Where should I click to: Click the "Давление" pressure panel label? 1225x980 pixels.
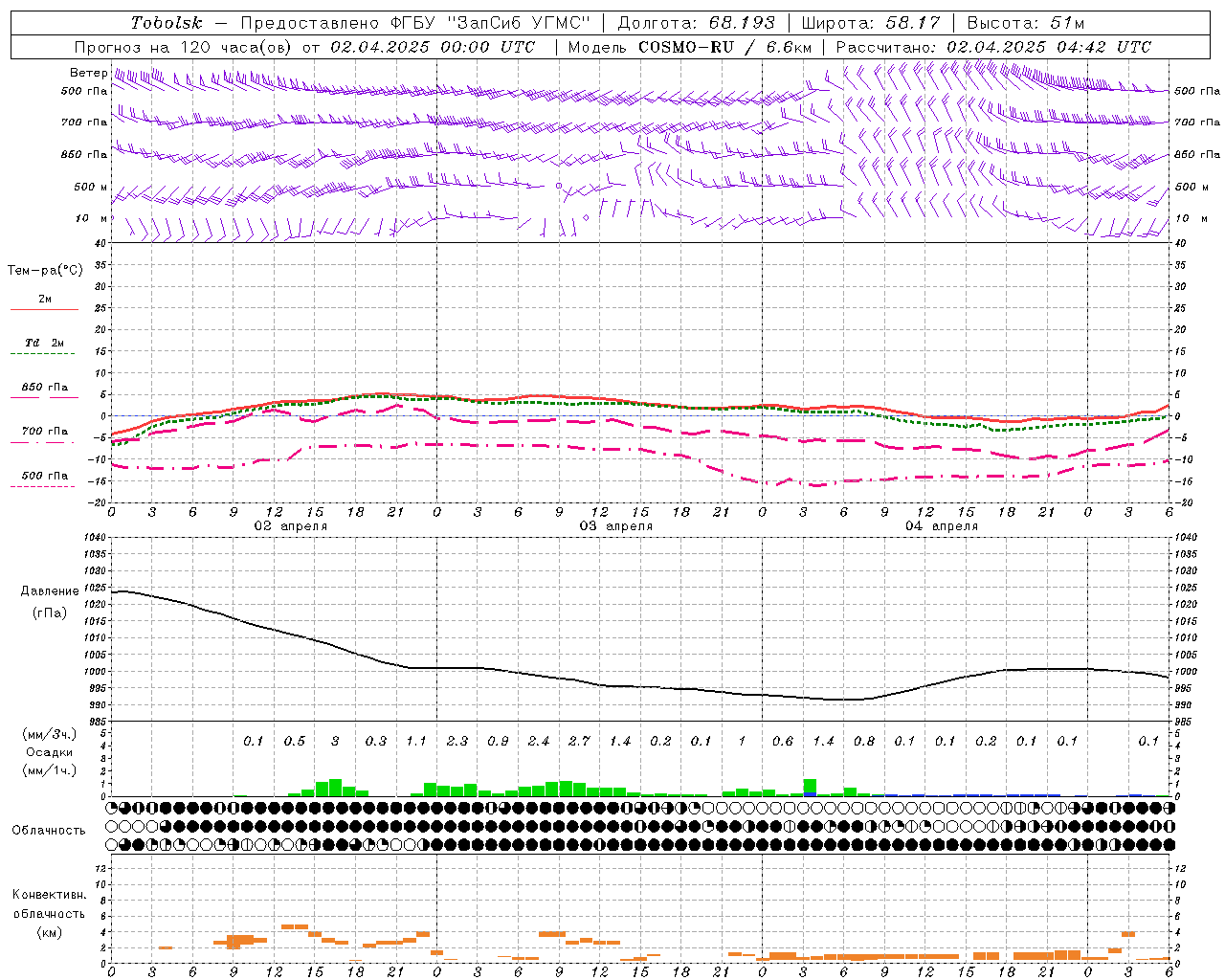coord(50,591)
